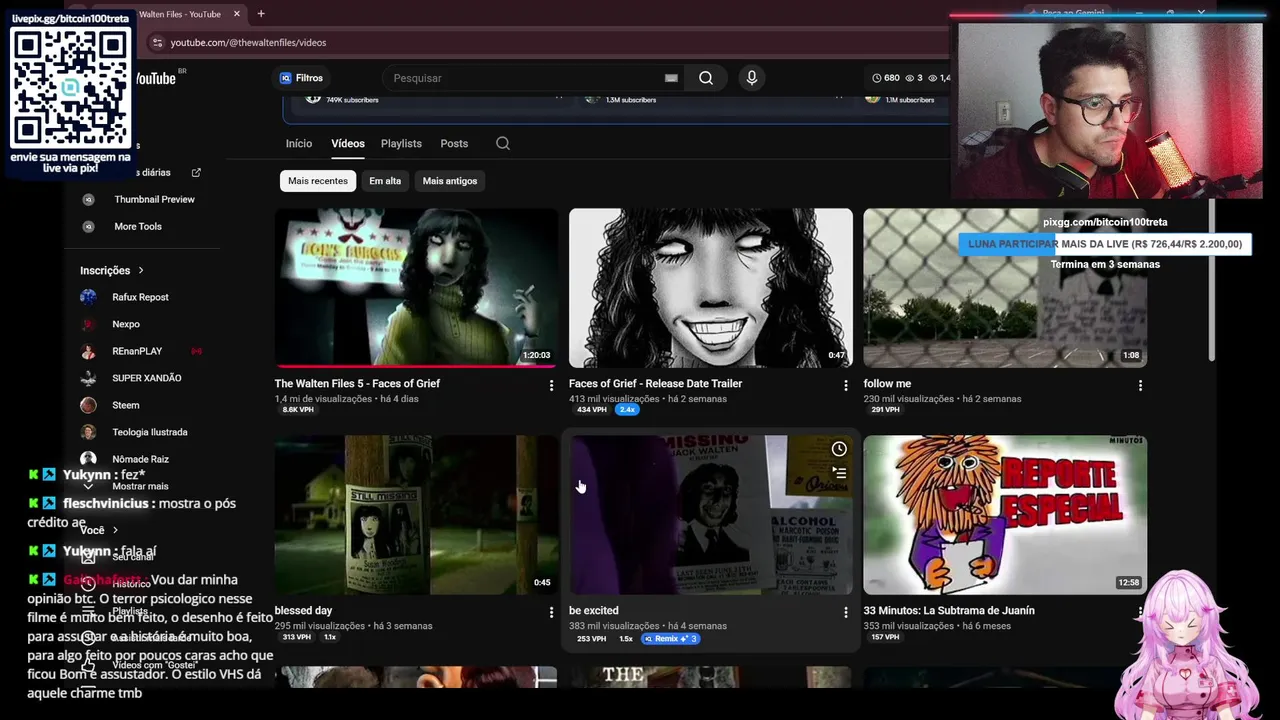This screenshot has height=720, width=1280.
Task: Click the Inscrições sidebar heading
Action: click(x=105, y=270)
